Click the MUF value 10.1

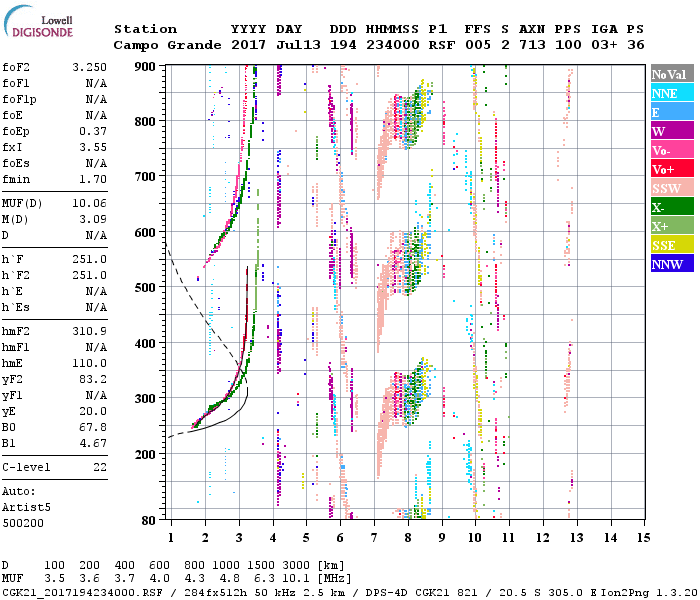click(296, 579)
